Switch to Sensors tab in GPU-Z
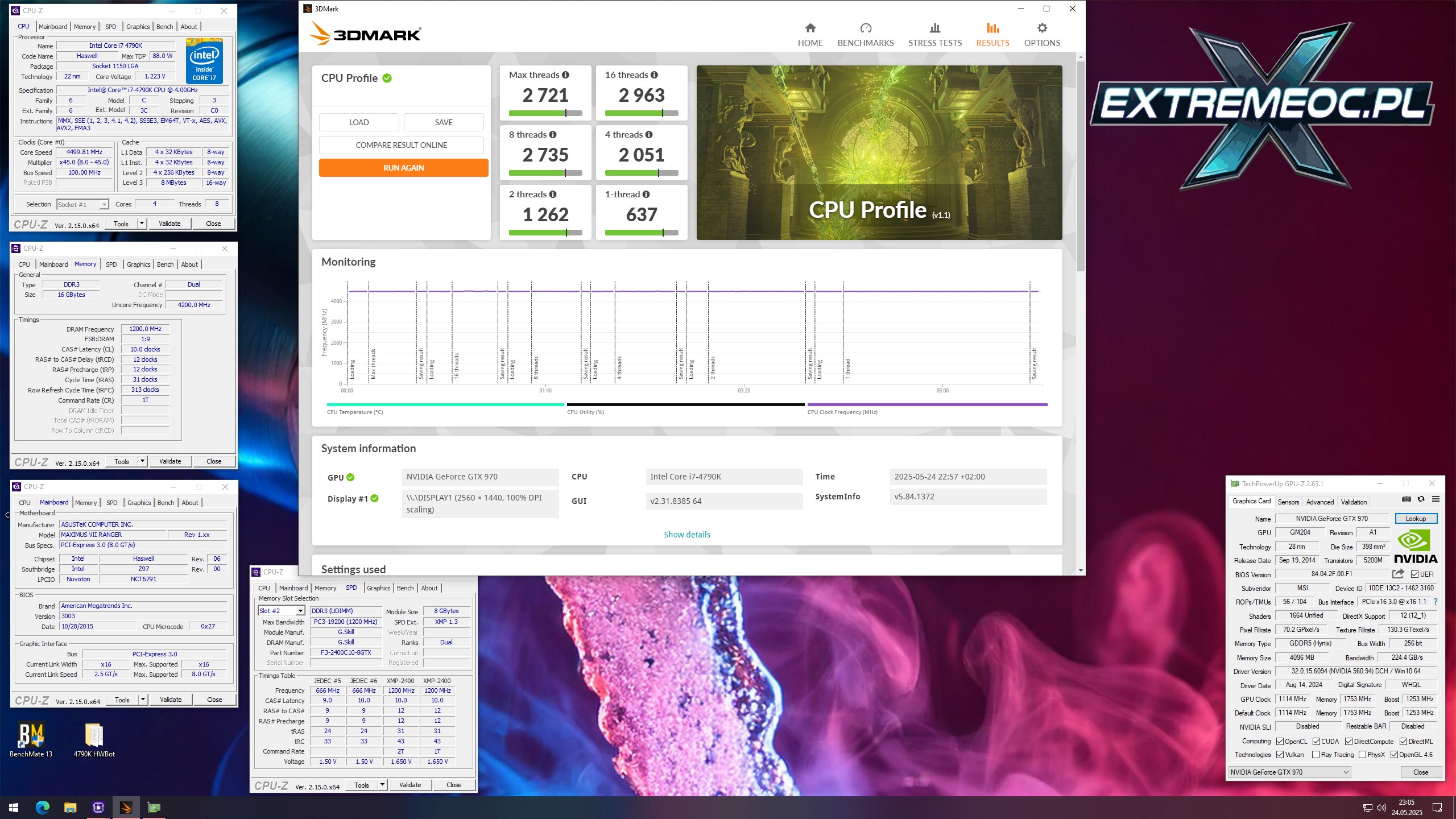 point(1288,502)
